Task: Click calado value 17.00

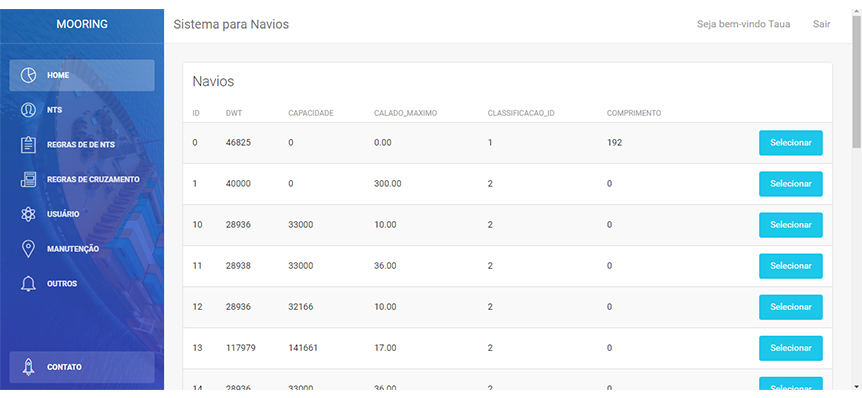Action: (385, 348)
